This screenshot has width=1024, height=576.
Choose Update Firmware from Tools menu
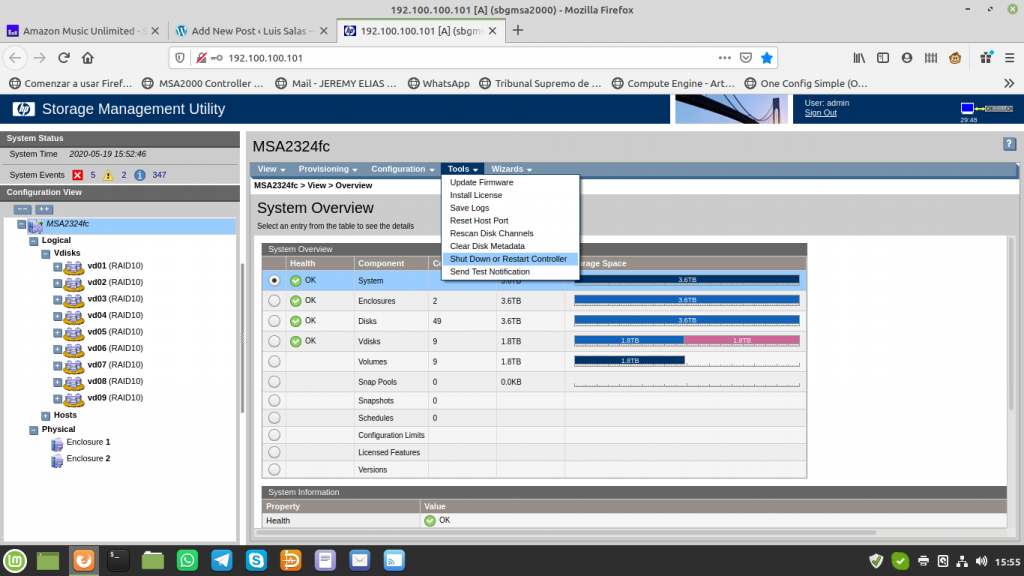tap(481, 182)
